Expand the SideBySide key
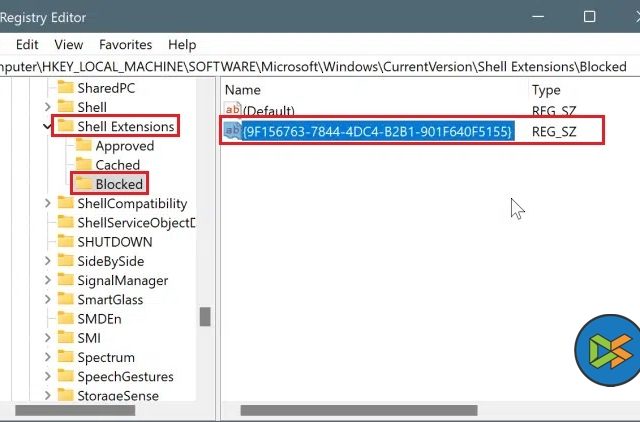This screenshot has height=422, width=640. [x=48, y=260]
